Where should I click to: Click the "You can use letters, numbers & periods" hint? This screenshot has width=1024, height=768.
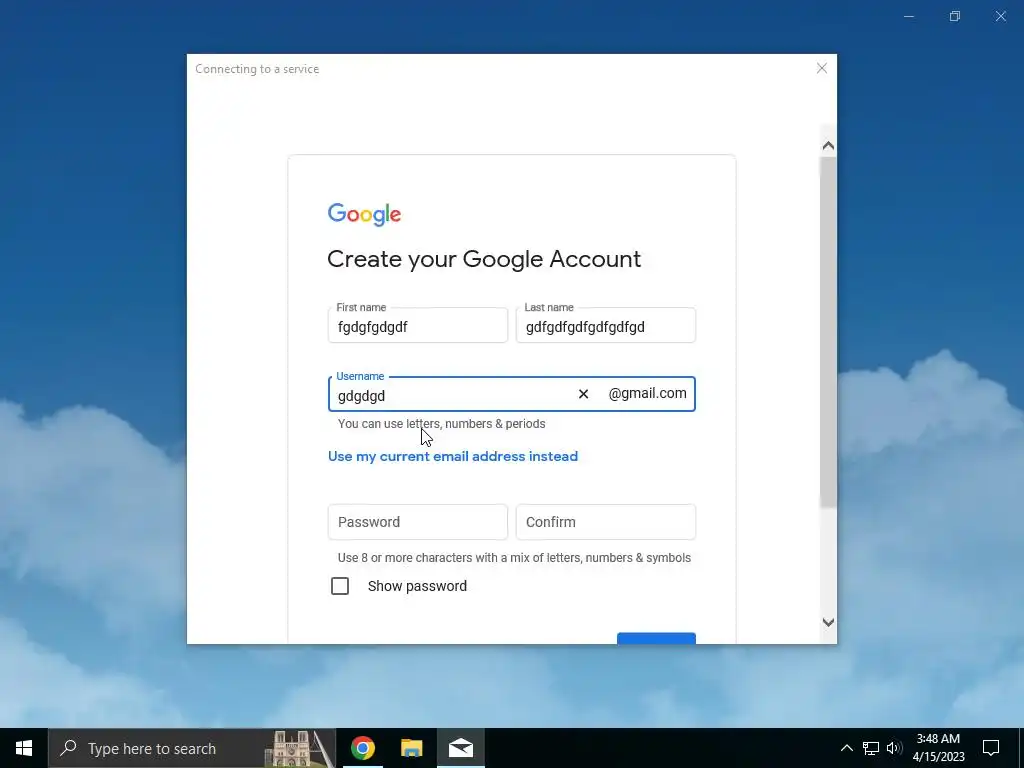[441, 424]
